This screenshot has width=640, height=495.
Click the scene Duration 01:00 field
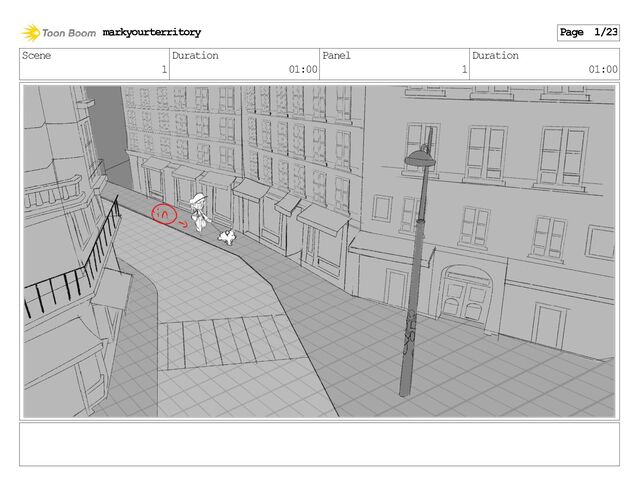point(244,63)
